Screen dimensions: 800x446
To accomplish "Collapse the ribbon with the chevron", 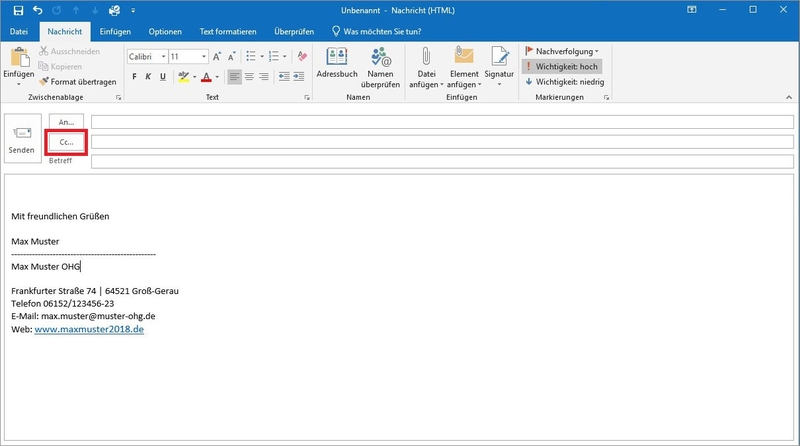I will 789,97.
